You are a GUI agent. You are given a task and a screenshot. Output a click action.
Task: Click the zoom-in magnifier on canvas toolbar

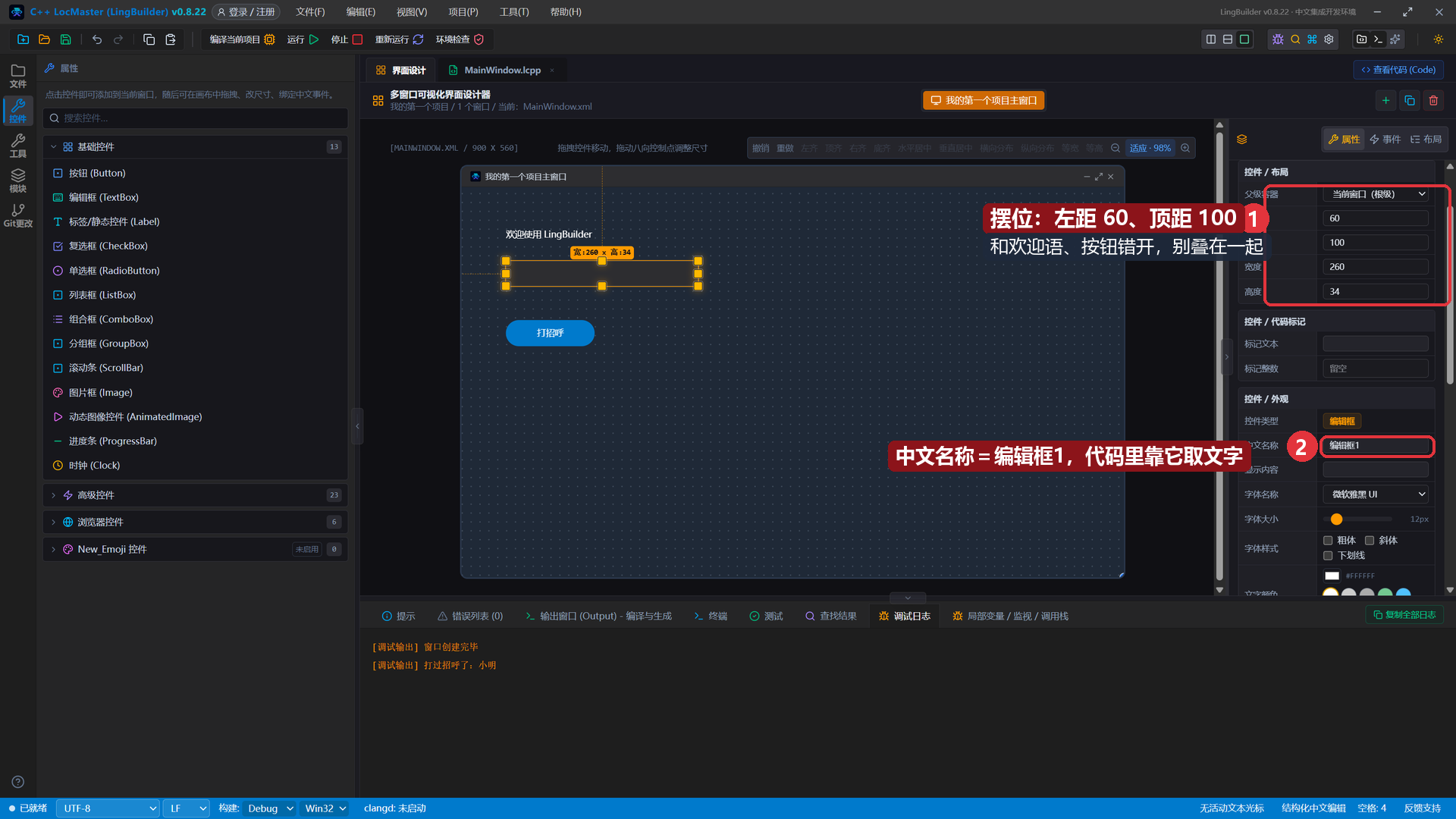(1185, 148)
